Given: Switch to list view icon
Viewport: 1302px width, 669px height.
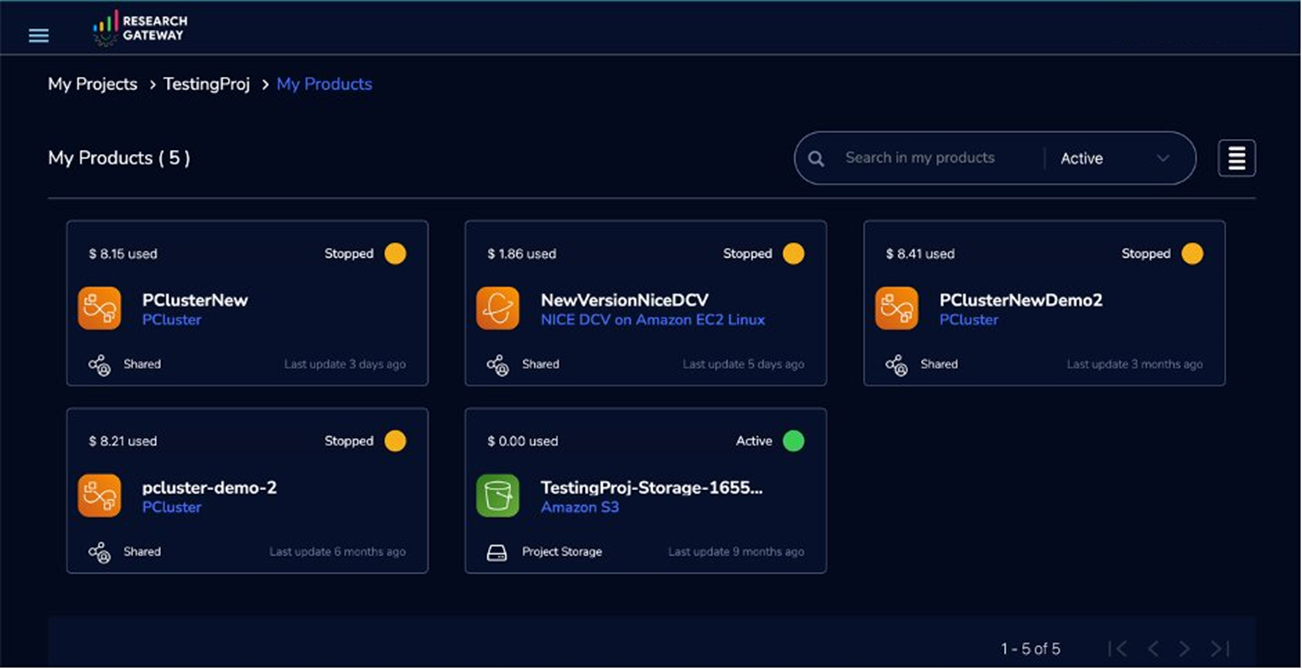Looking at the screenshot, I should (x=1237, y=158).
